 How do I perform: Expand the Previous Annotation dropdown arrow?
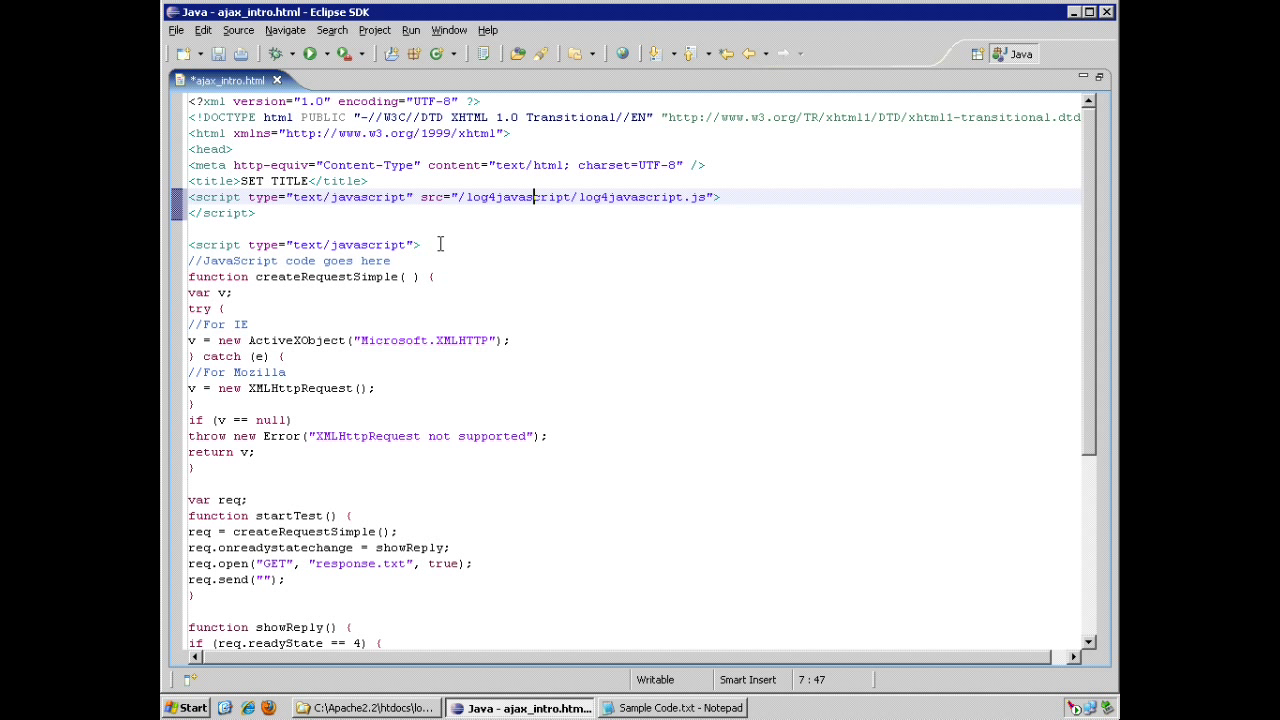click(x=708, y=54)
